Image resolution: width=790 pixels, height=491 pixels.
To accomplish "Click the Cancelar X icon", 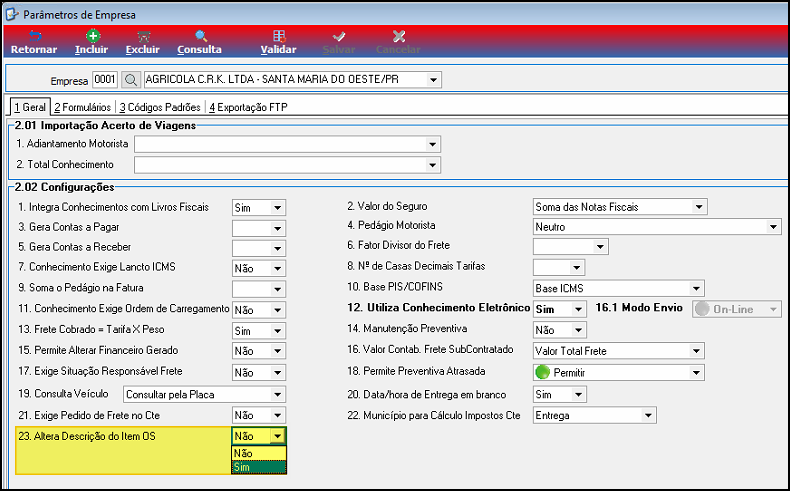I will (399, 36).
